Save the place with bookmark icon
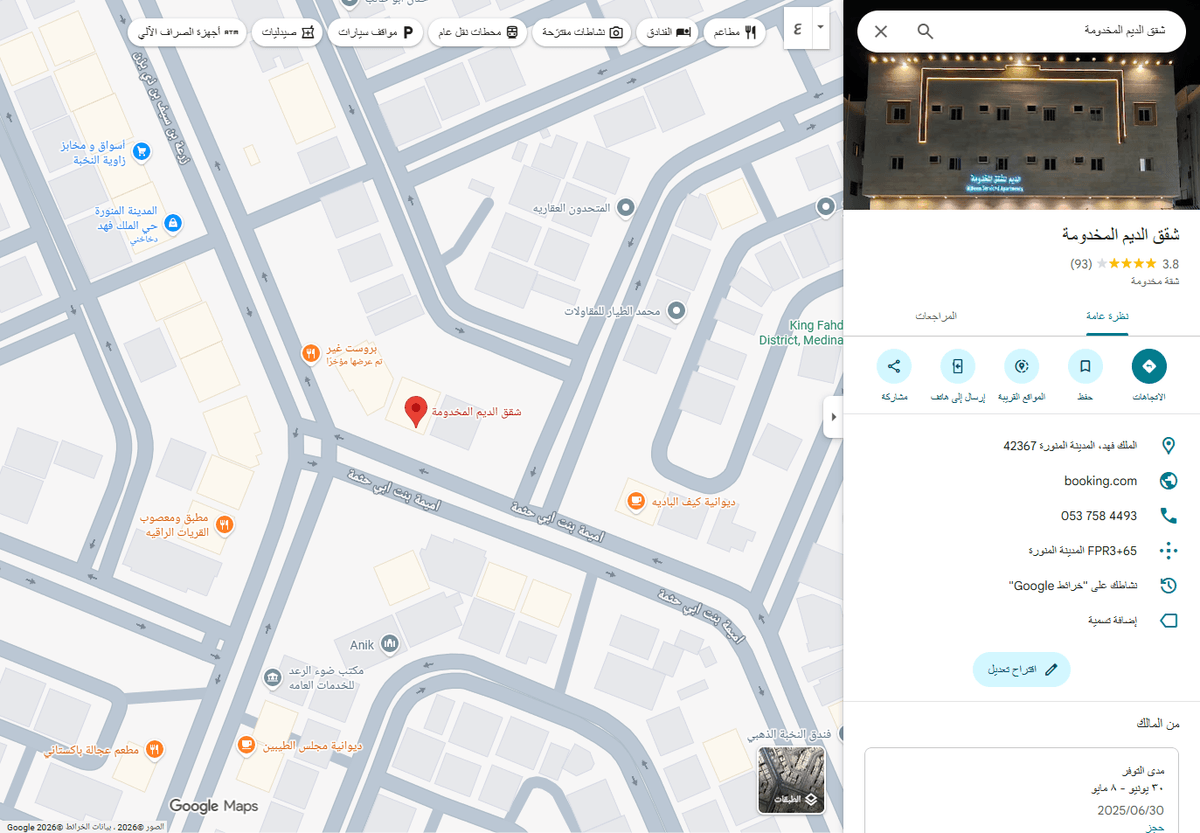 [x=1085, y=367]
